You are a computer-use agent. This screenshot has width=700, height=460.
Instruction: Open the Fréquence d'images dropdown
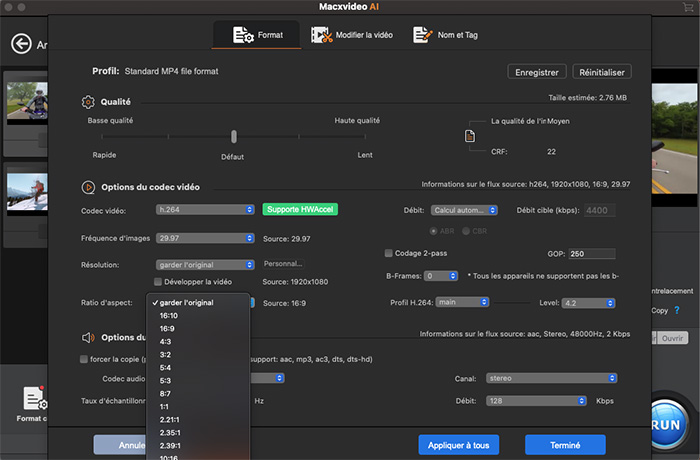(x=205, y=238)
